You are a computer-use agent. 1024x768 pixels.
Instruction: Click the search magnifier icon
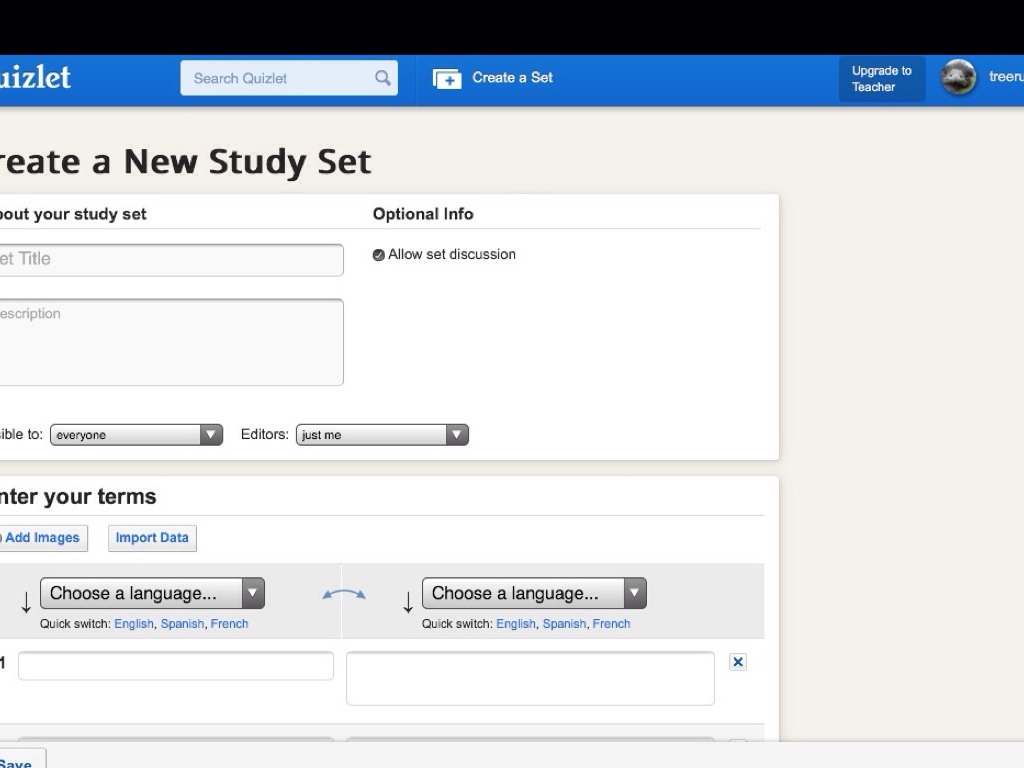tap(383, 78)
